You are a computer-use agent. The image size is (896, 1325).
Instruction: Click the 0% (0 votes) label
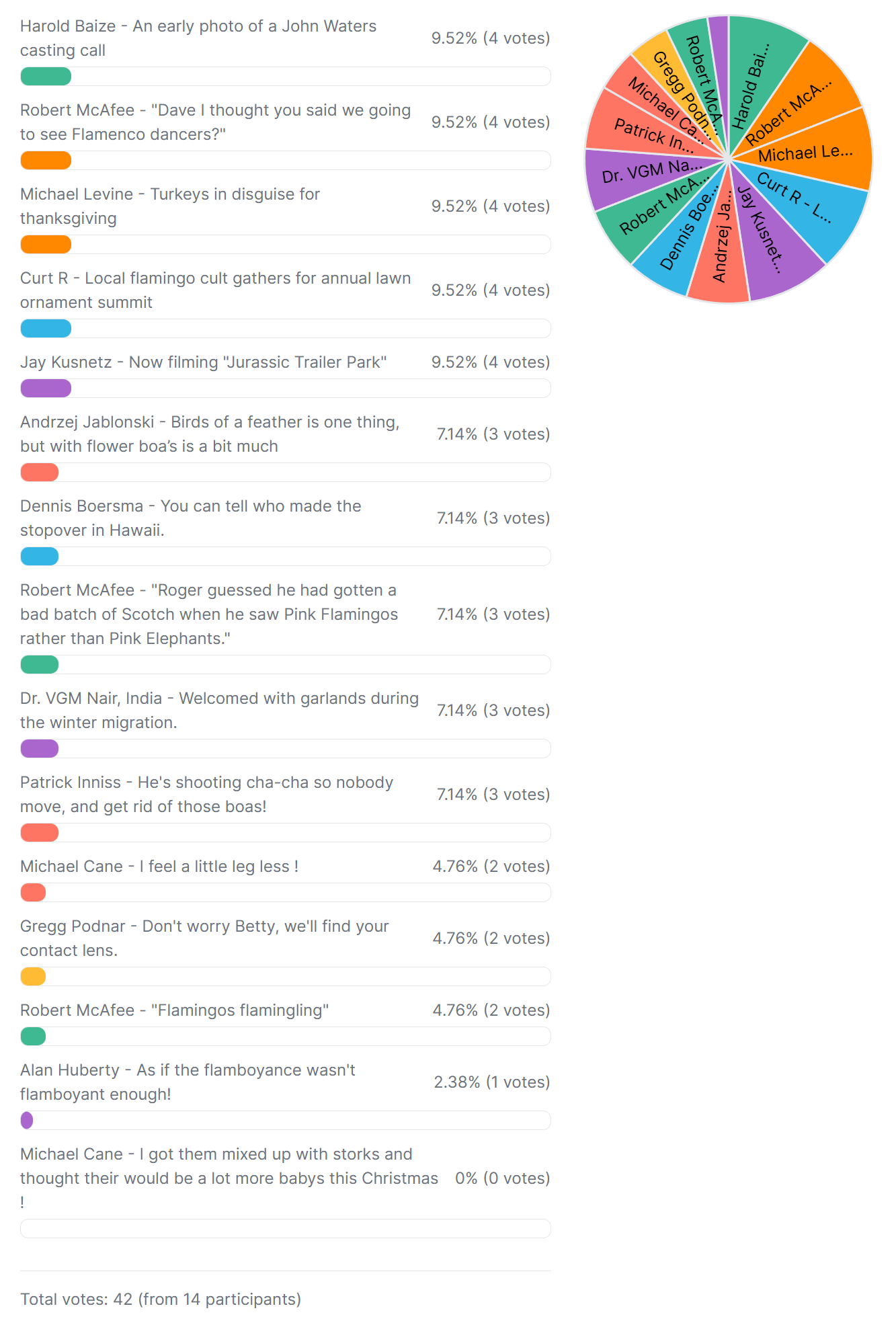[x=502, y=1178]
